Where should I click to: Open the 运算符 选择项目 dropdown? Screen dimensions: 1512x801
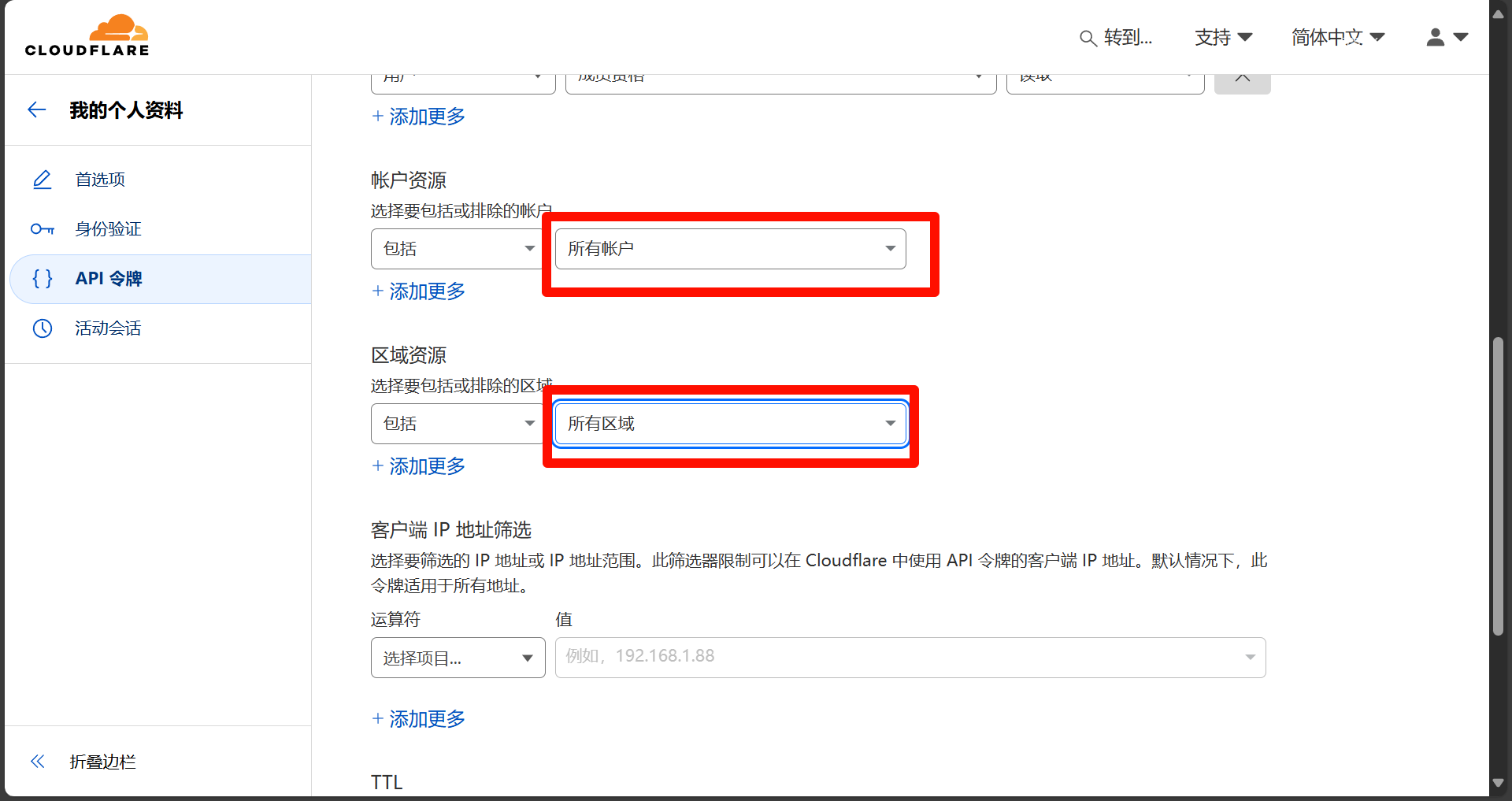point(458,658)
